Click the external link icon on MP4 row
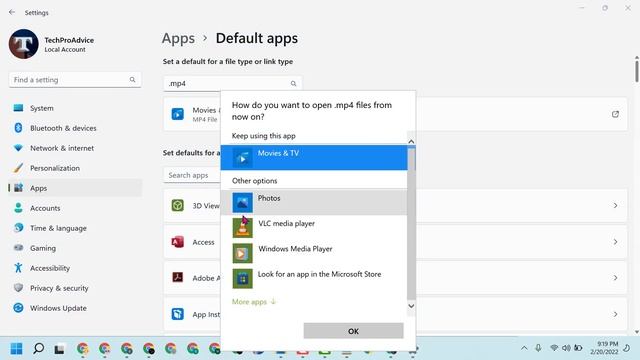Image resolution: width=640 pixels, height=360 pixels. pos(615,114)
